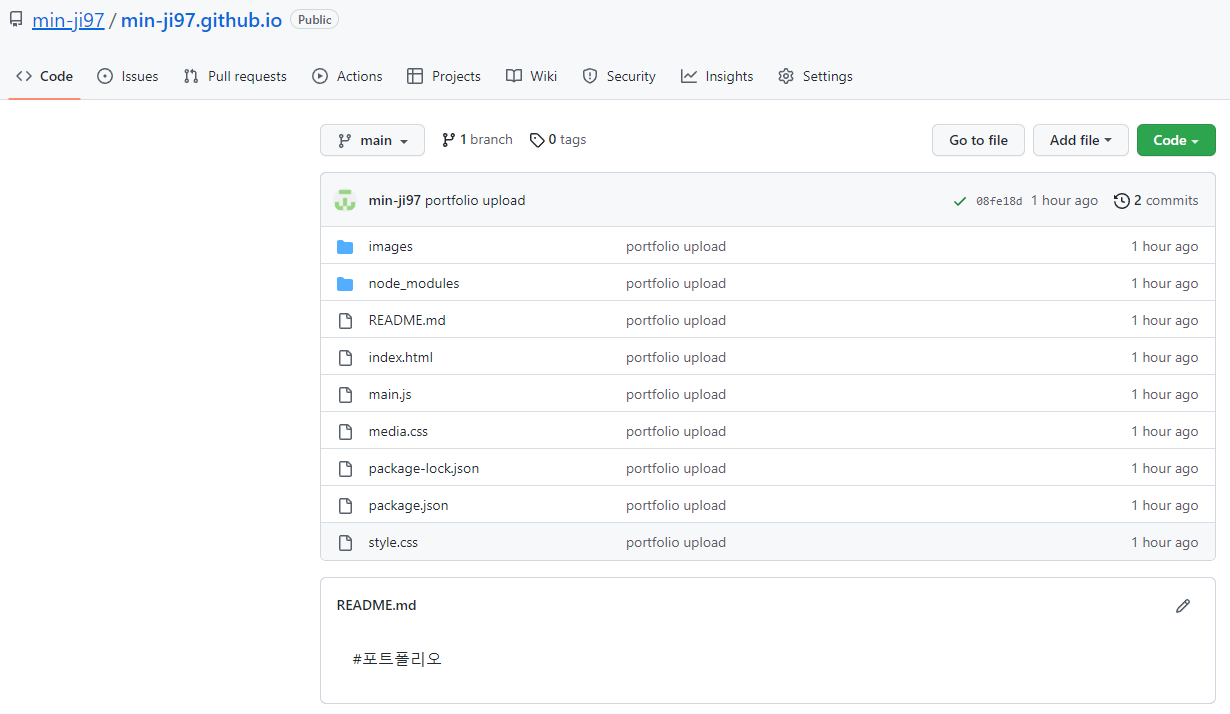Click the Go to file button
Screen dimensions: 1230x714
[x=978, y=140]
